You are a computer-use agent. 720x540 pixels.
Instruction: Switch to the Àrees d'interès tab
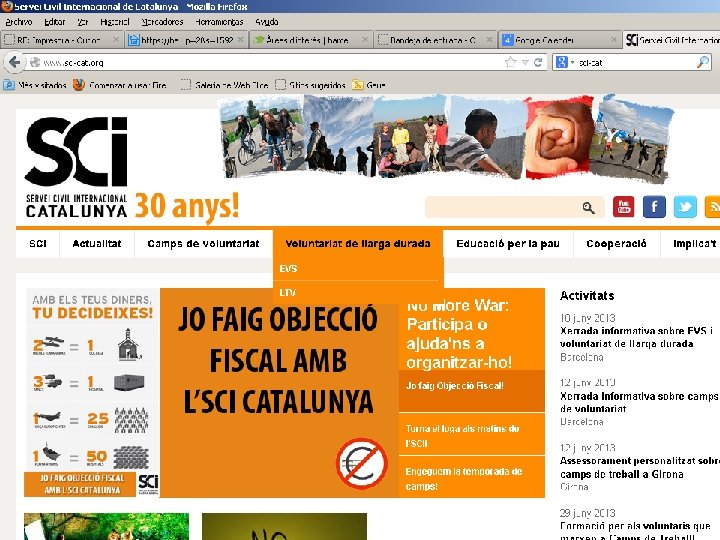[x=311, y=40]
